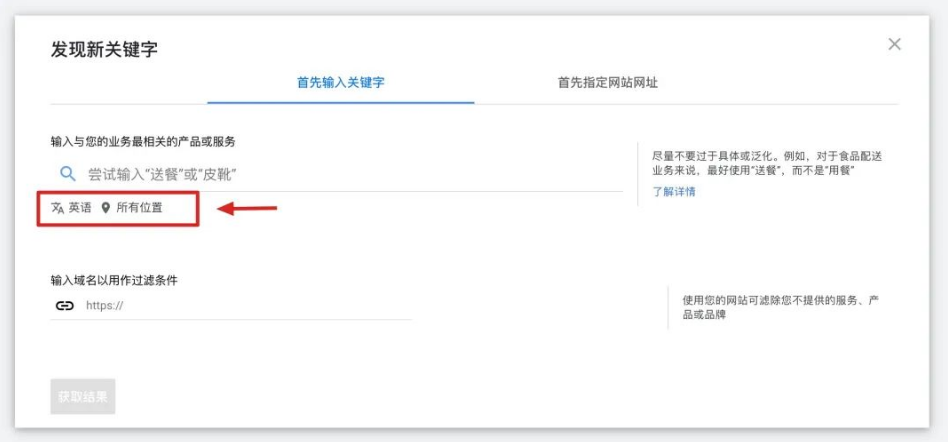Click the red arrow annotation
948x442 pixels.
click(x=247, y=209)
